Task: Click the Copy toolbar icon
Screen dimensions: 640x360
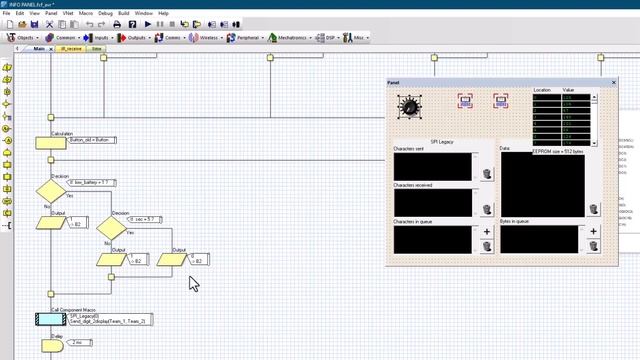Action: 62,24
